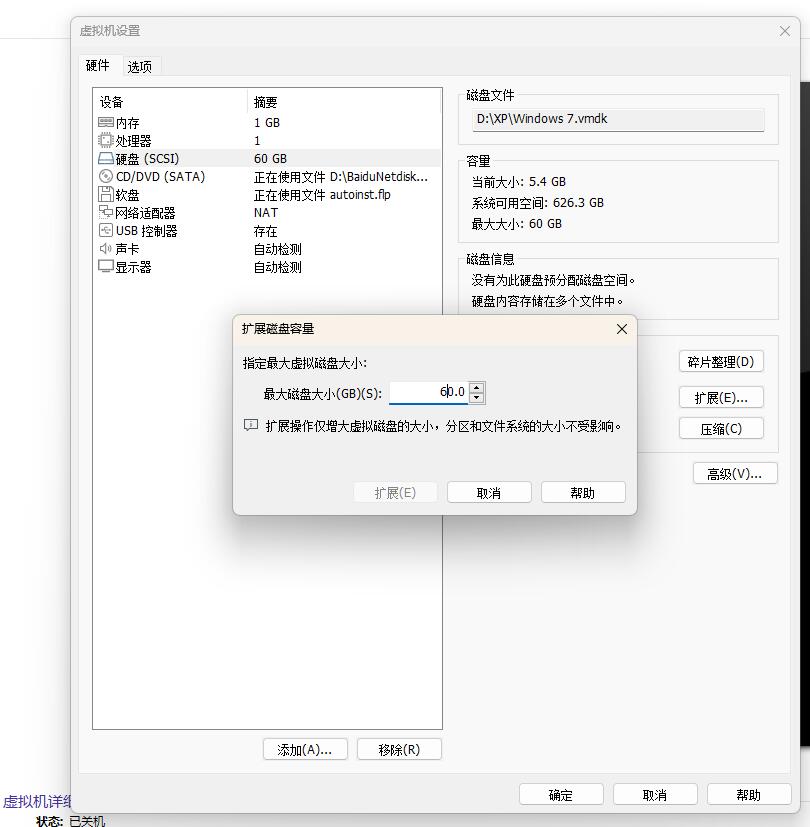Close the 扩展磁盘容量 dialog

tap(622, 329)
